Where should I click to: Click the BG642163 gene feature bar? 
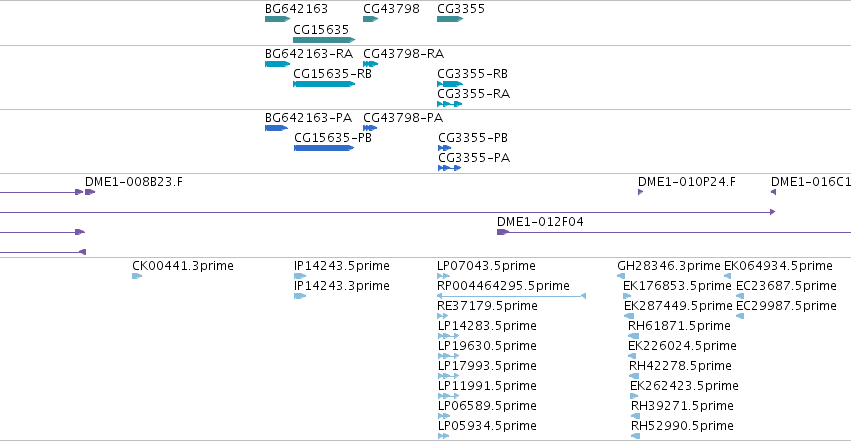click(278, 19)
